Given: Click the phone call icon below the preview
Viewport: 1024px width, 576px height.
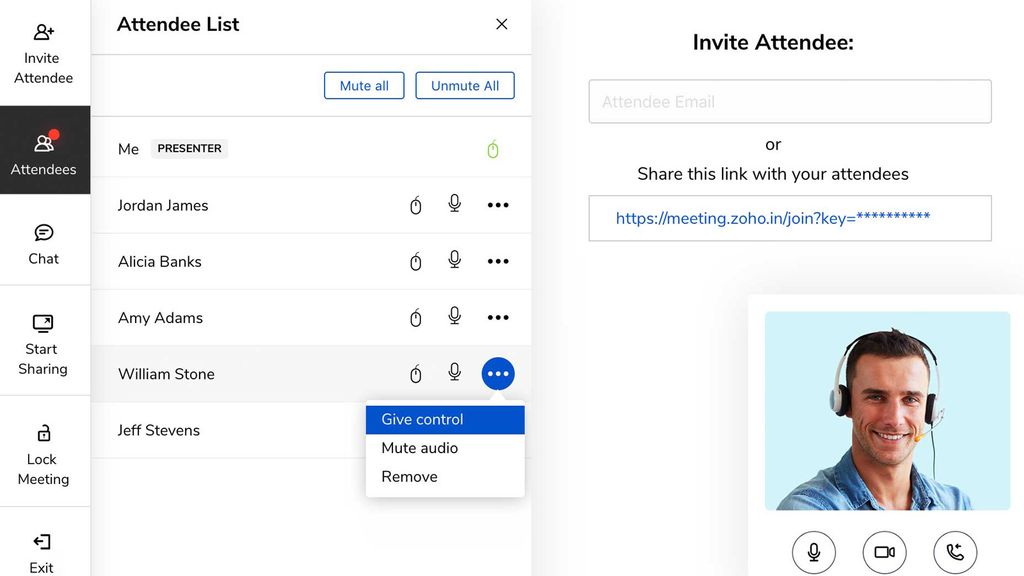Looking at the screenshot, I should coord(955,551).
